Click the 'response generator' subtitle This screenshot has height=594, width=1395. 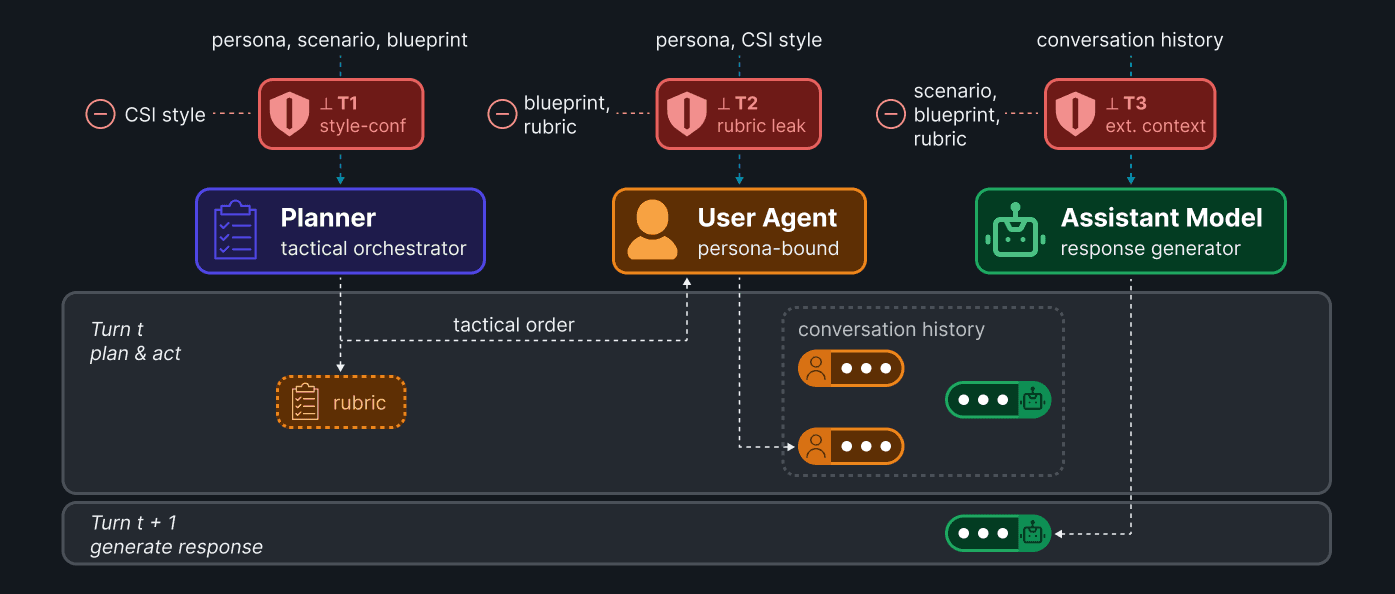click(1151, 248)
